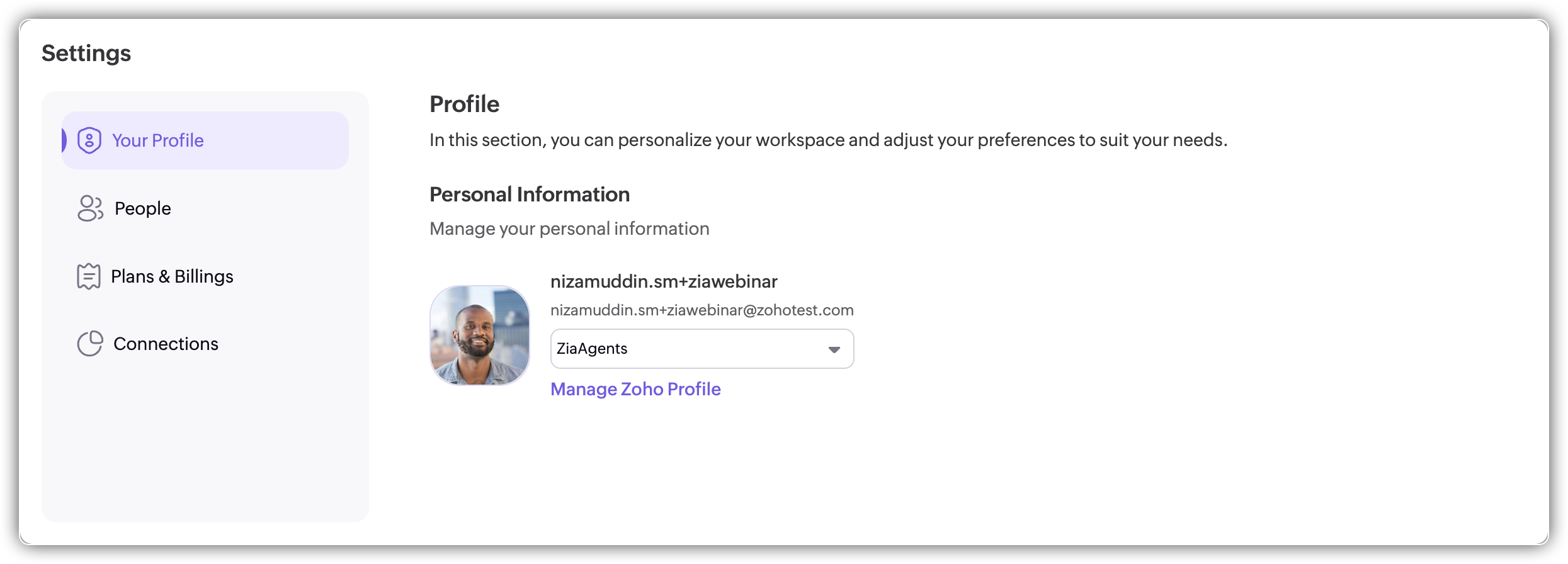Click the Your Profile shield icon

(89, 140)
